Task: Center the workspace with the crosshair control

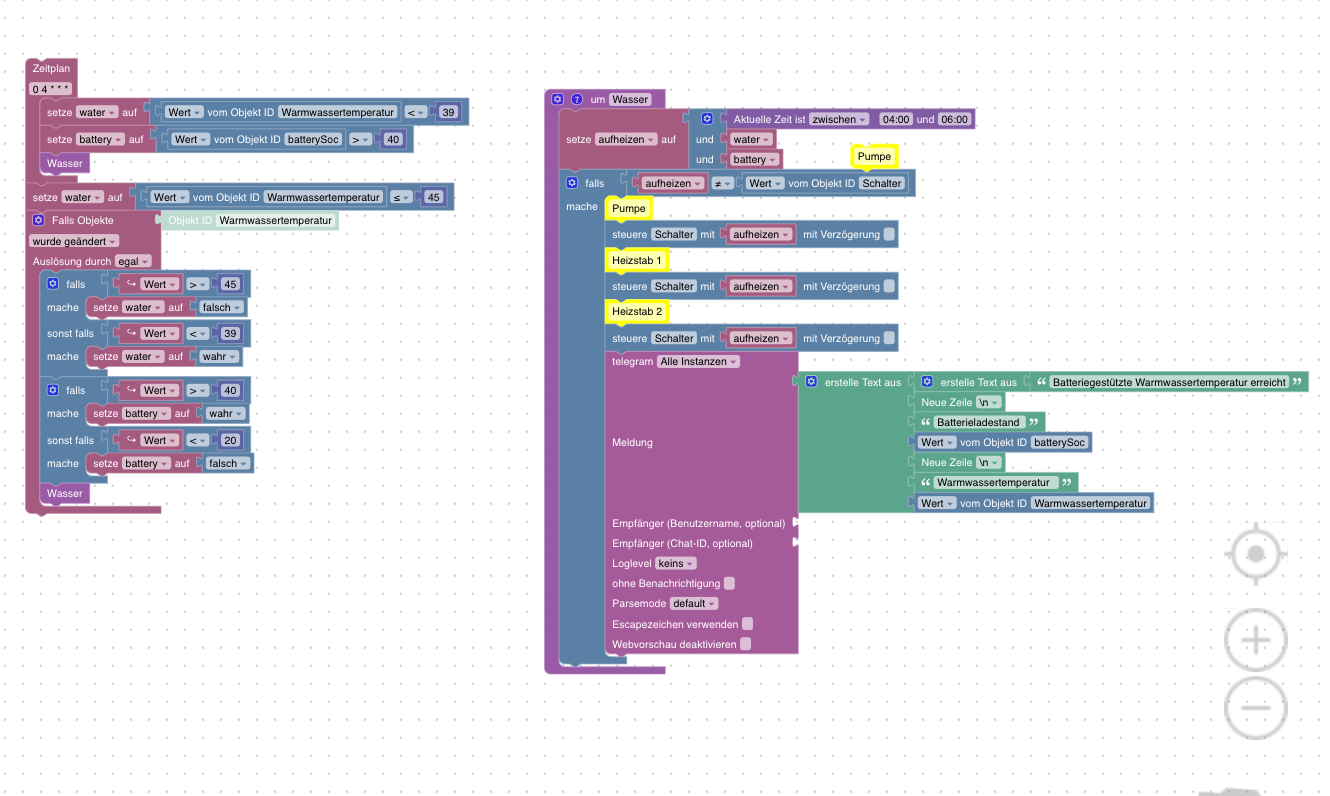Action: 1256,554
